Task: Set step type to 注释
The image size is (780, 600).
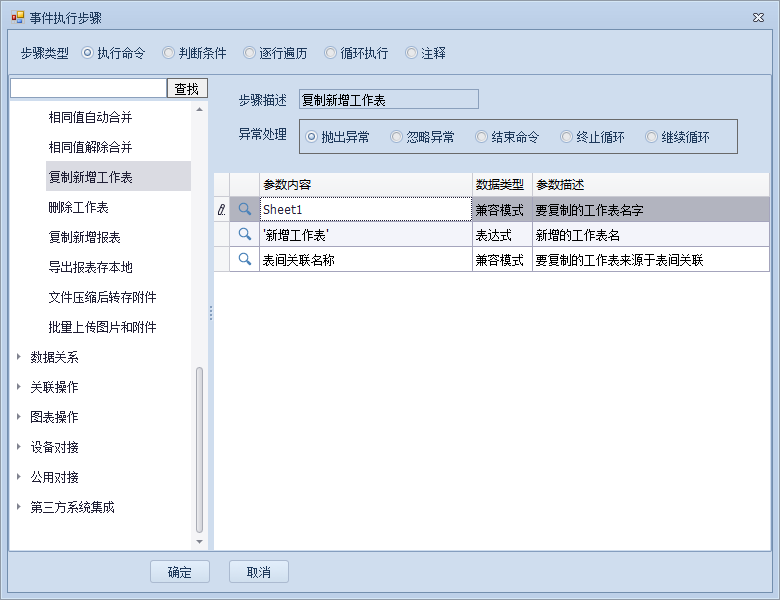Action: [412, 53]
